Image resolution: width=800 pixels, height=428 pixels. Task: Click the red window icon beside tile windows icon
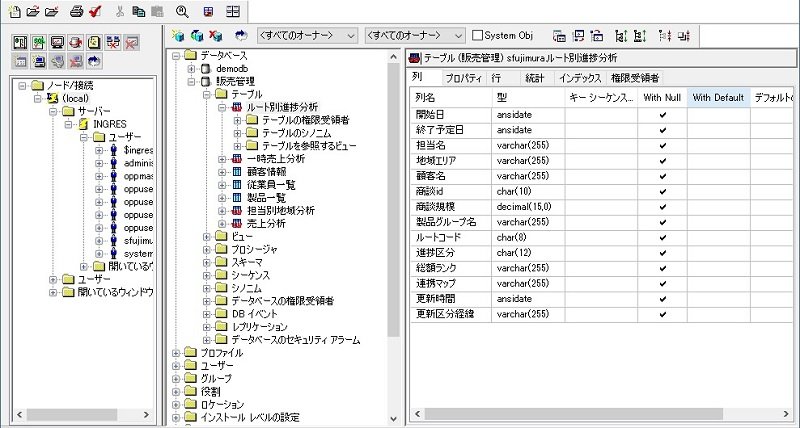click(x=208, y=11)
